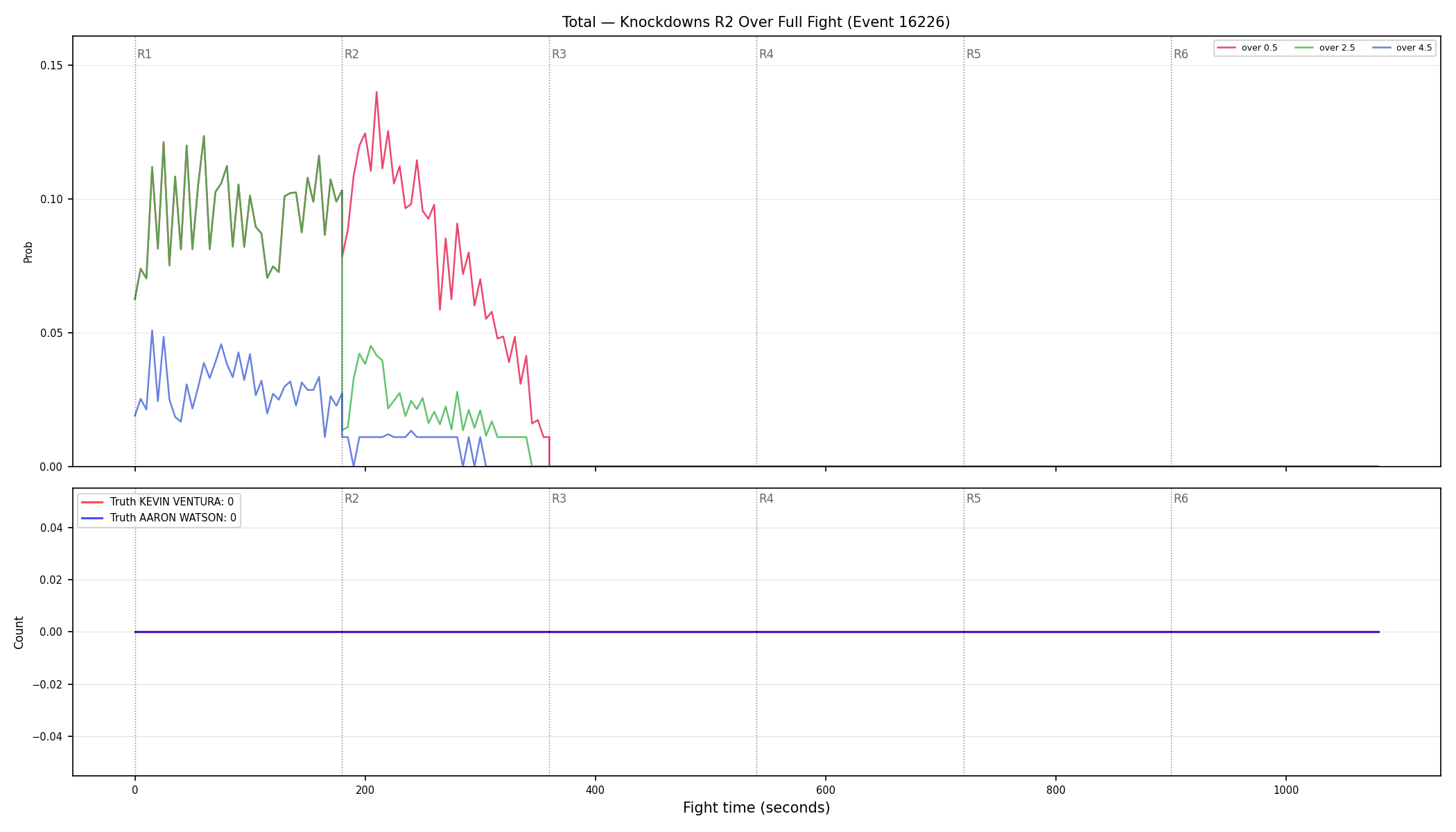Viewport: 1456px width, 832px height.
Task: Click the R3 round label in the bottom chart
Action: tap(559, 499)
